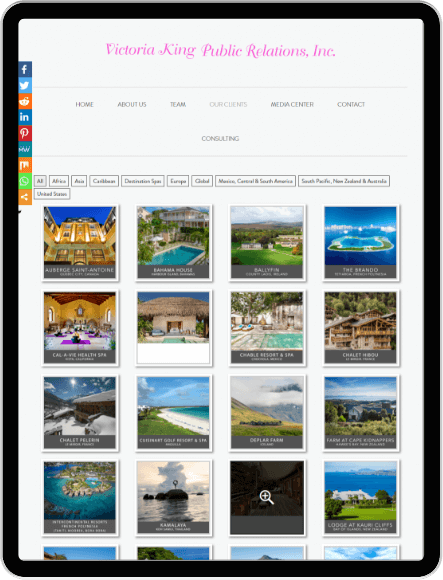Open Chable Resort & Spa thumbnail
Viewport: 443px width, 580px height.
(x=267, y=328)
